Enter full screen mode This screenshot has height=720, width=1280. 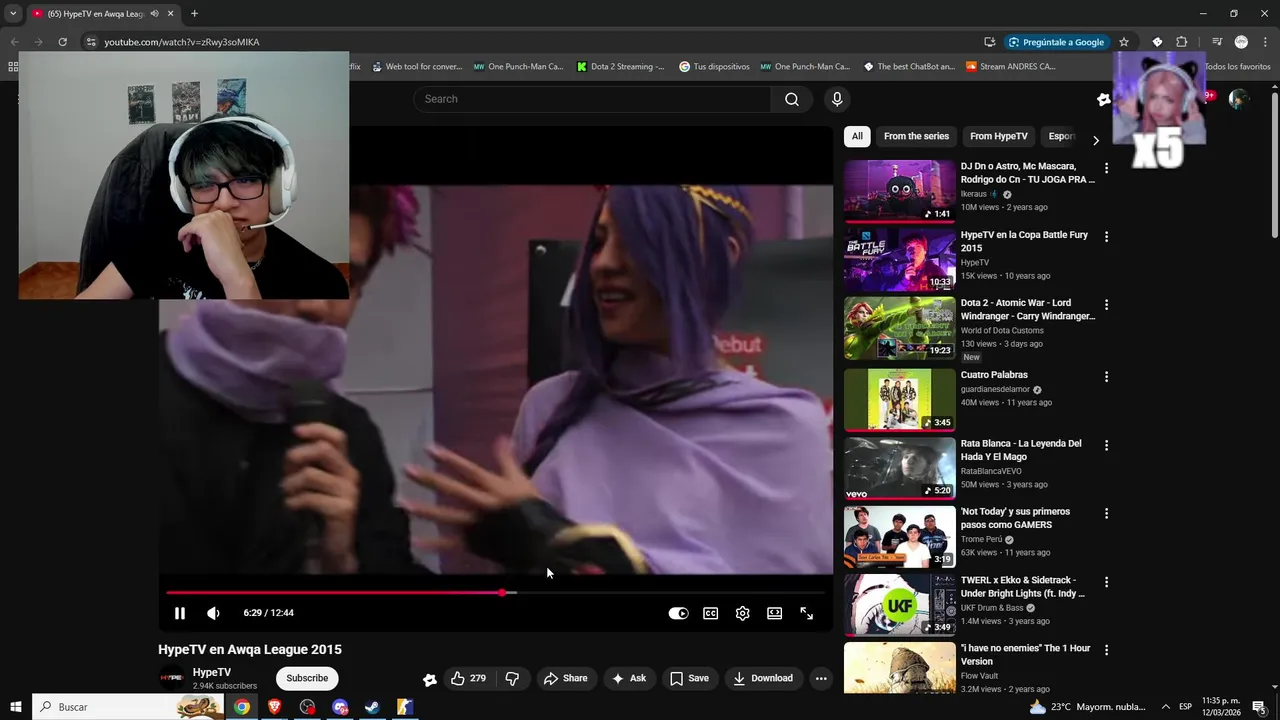tap(806, 613)
